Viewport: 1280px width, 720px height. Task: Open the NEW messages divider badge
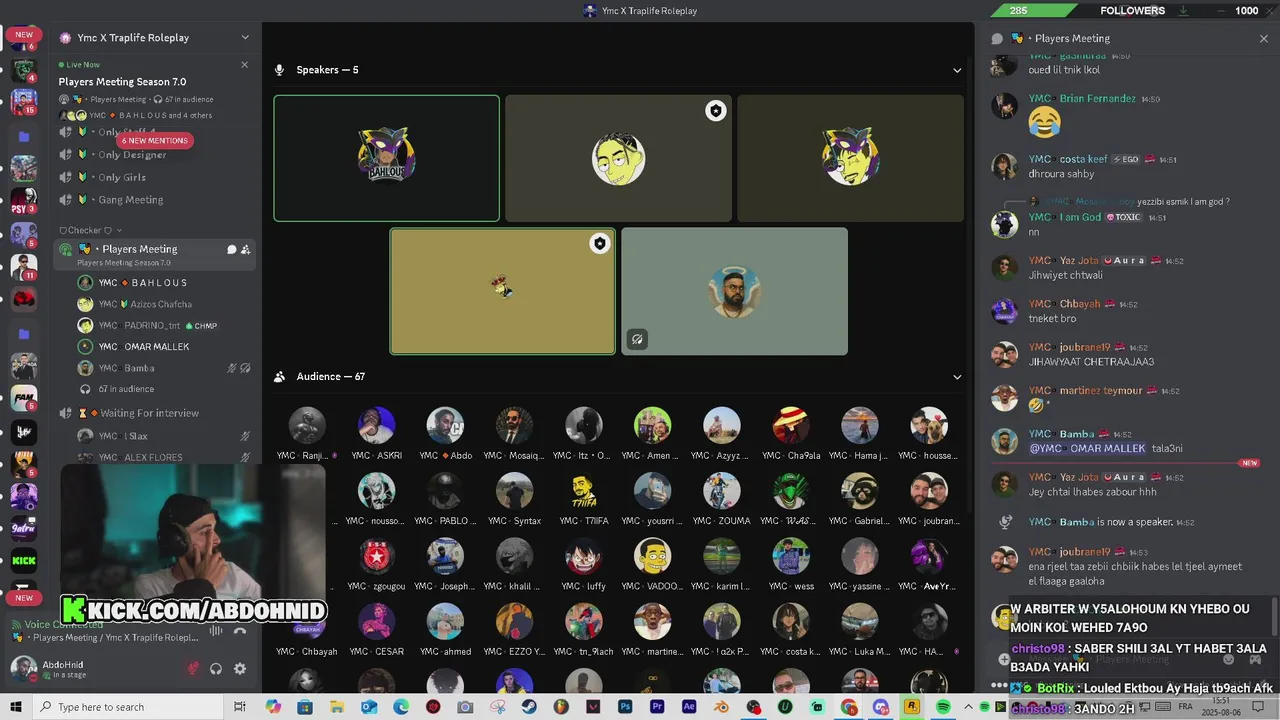click(x=1249, y=464)
